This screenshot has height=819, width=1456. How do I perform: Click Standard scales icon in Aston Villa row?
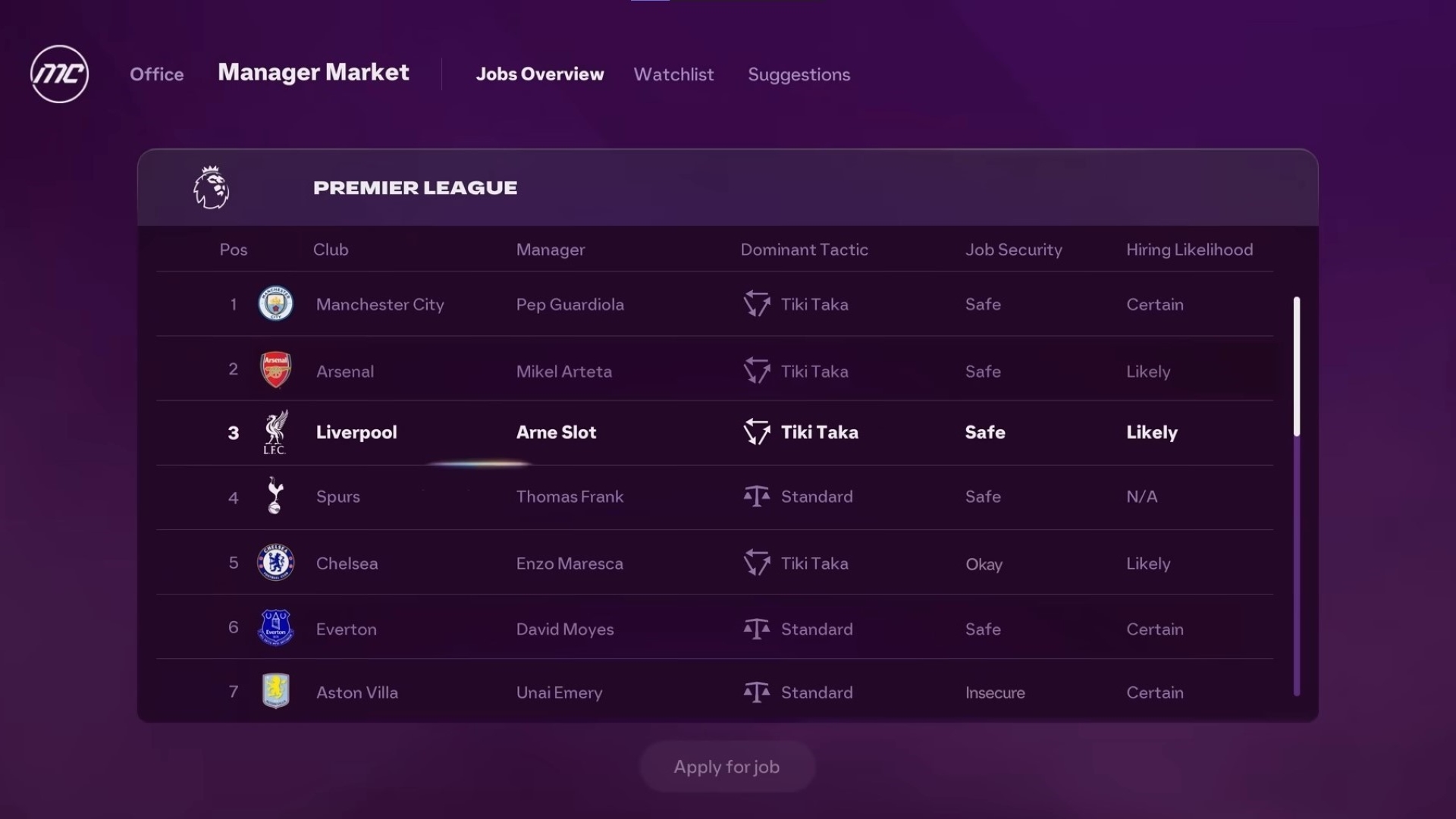tap(756, 692)
